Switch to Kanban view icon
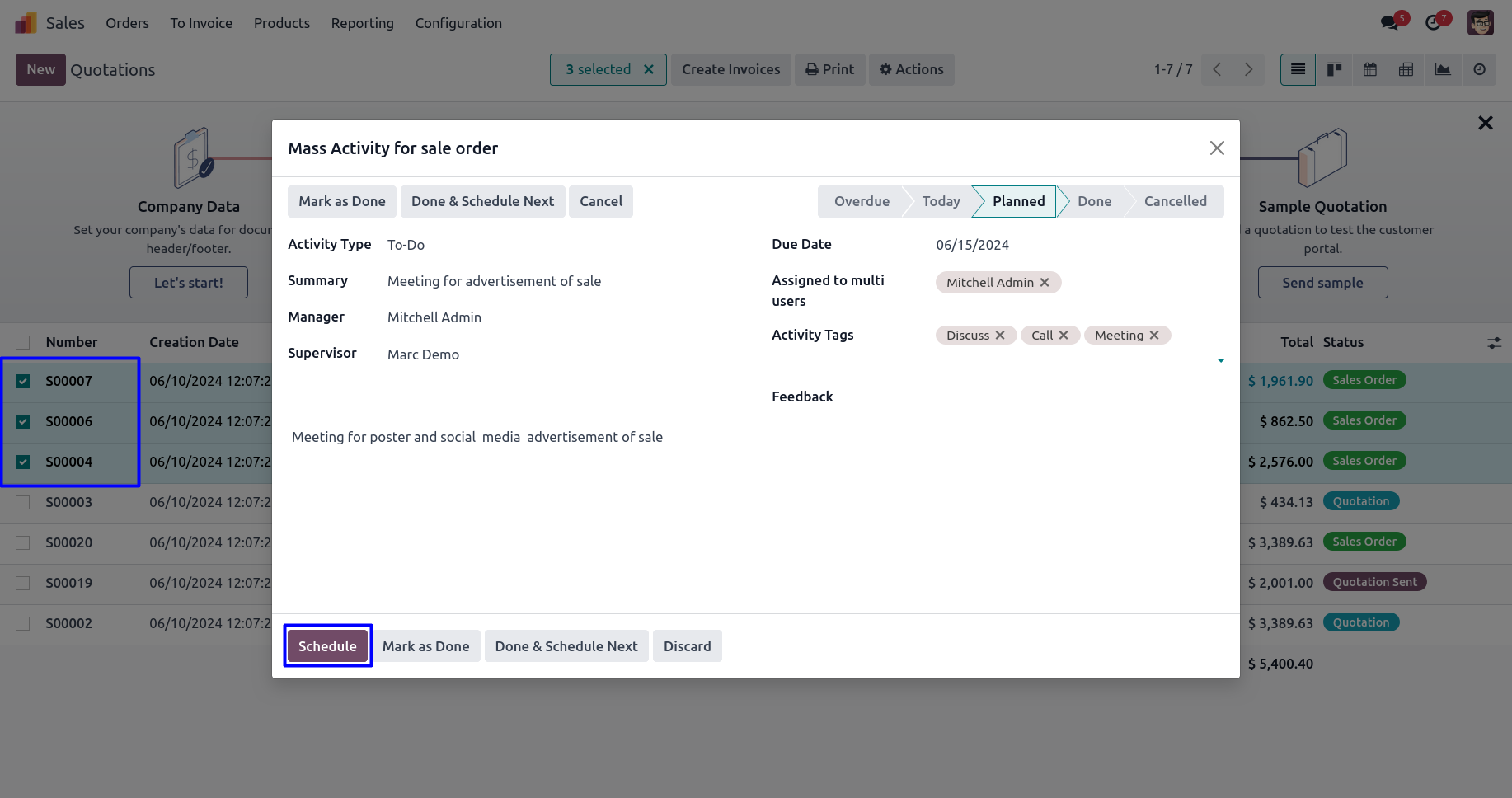This screenshot has width=1512, height=798. point(1334,70)
